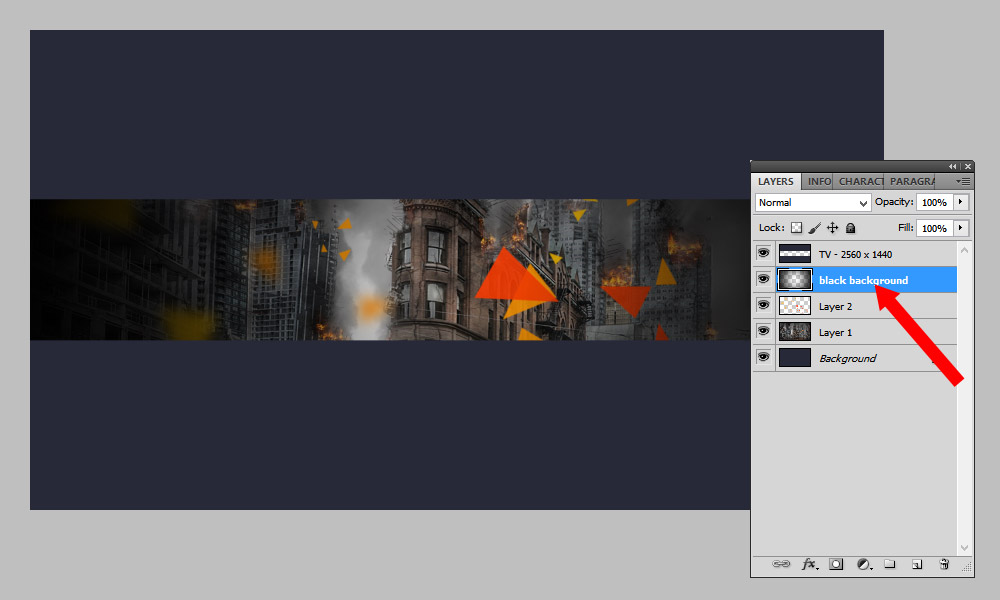
Task: Lock all with the padlock icon
Action: coord(850,228)
